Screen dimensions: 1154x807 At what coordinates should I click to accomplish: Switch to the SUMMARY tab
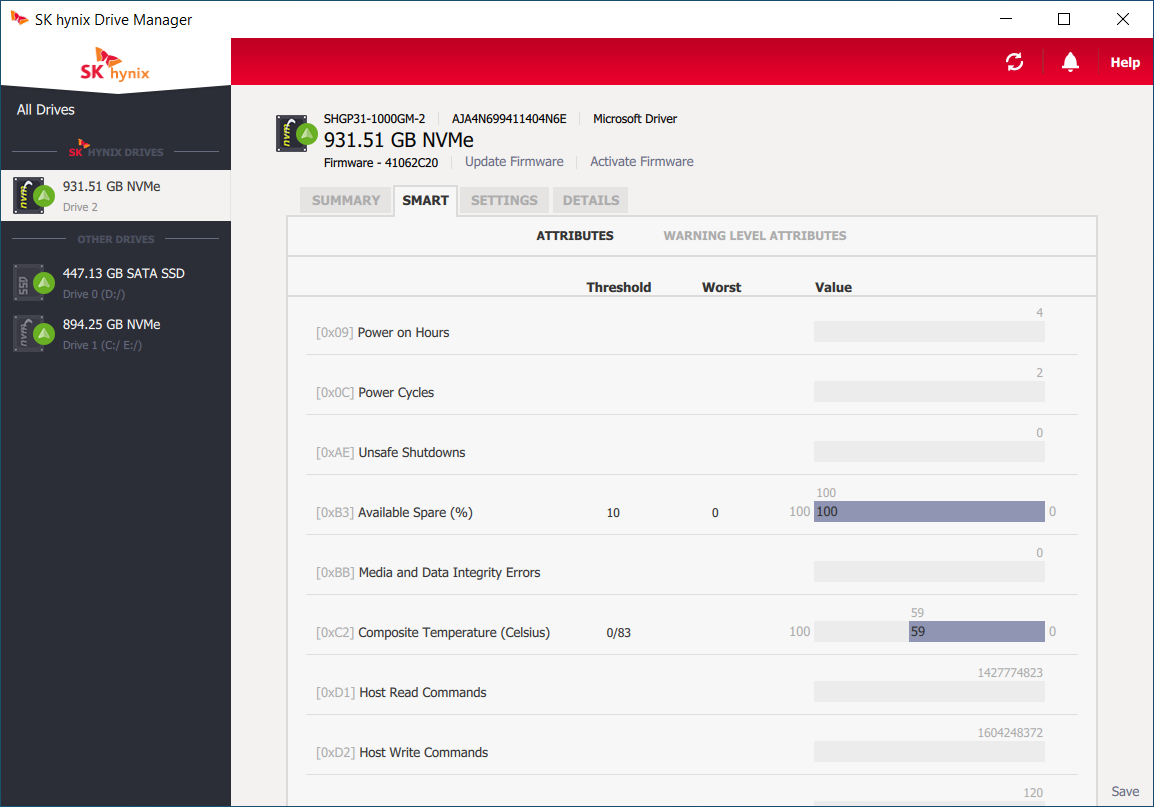346,200
